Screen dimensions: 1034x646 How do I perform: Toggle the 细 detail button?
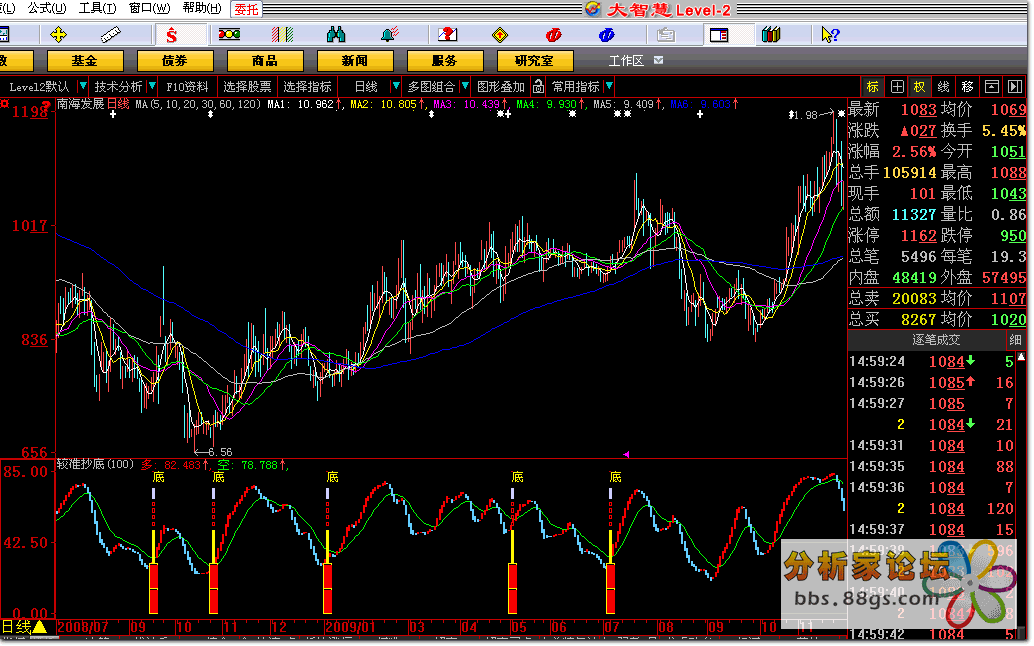(x=1015, y=340)
